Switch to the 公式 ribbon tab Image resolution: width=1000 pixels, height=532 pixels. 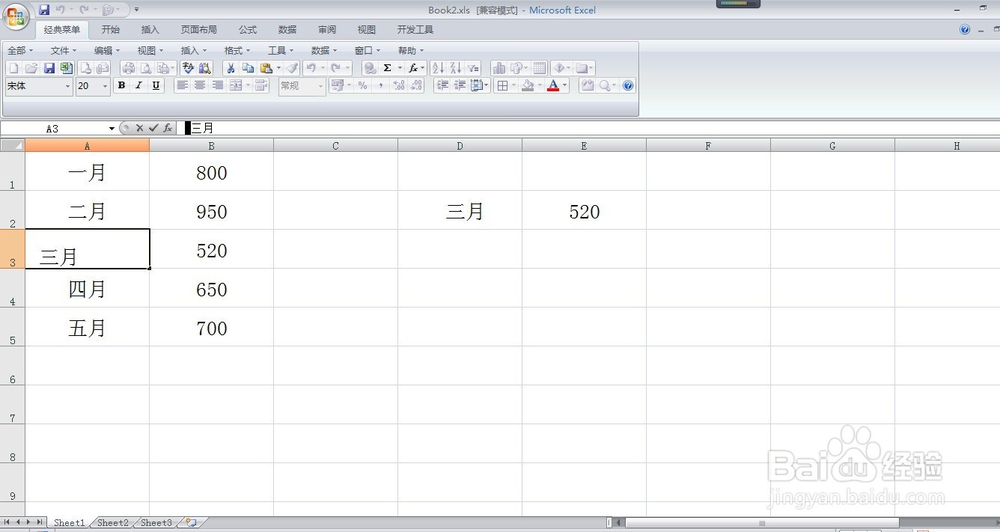(x=247, y=29)
